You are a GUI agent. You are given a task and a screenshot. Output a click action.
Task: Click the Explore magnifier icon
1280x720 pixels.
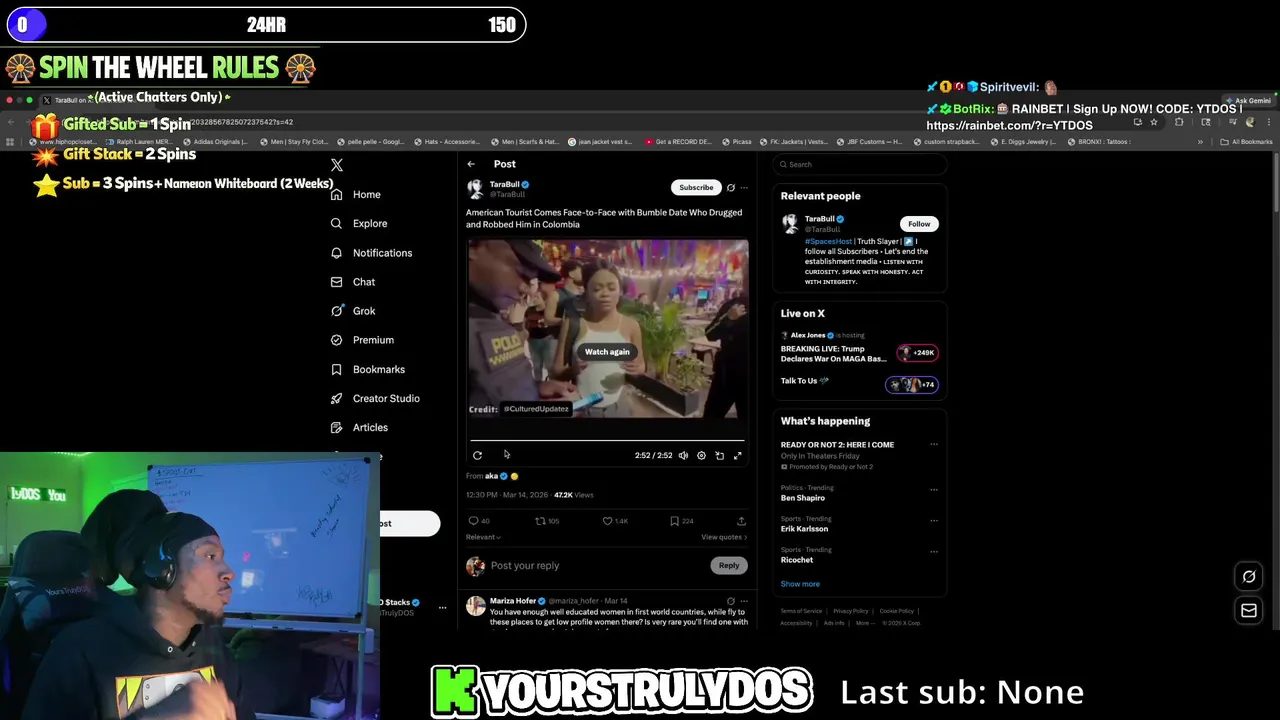click(337, 224)
